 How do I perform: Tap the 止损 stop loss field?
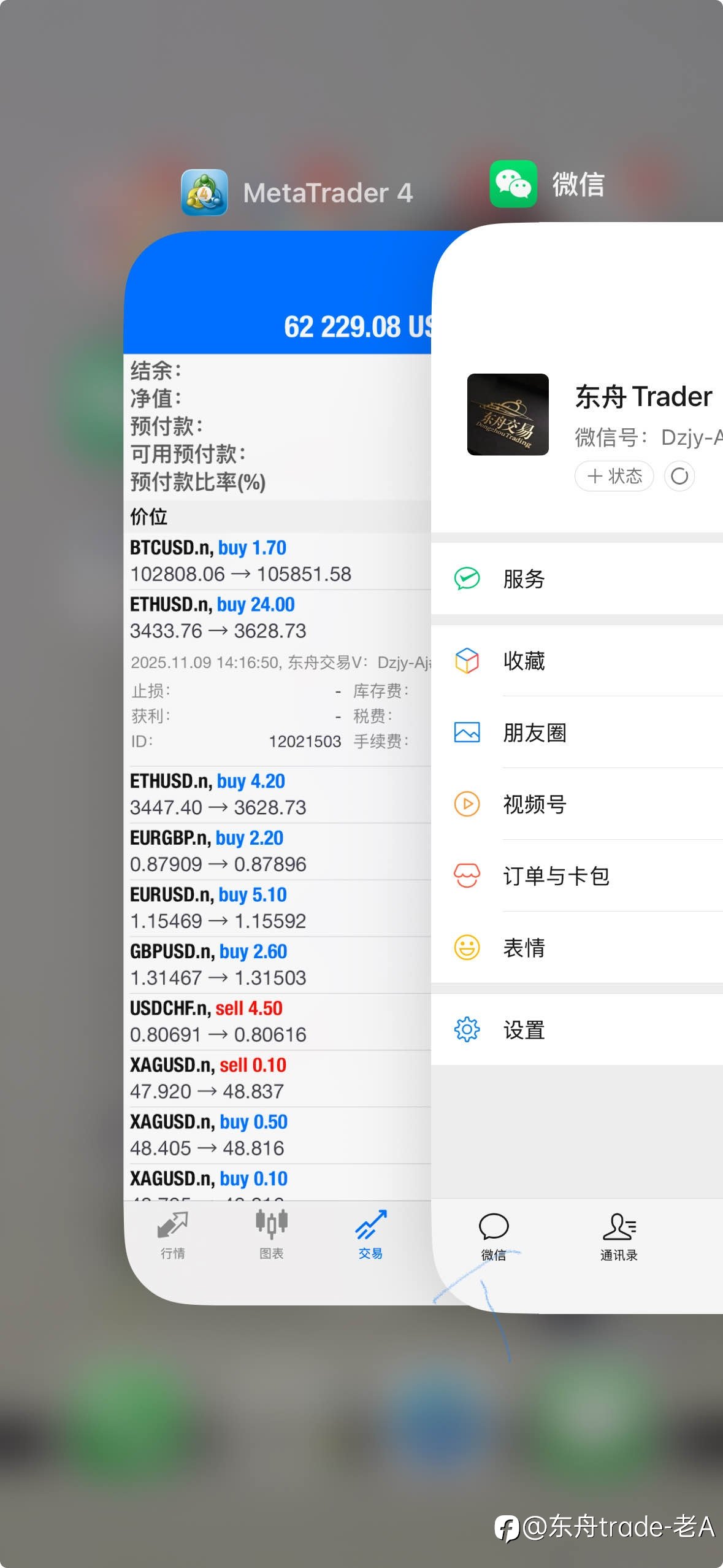pos(236,691)
